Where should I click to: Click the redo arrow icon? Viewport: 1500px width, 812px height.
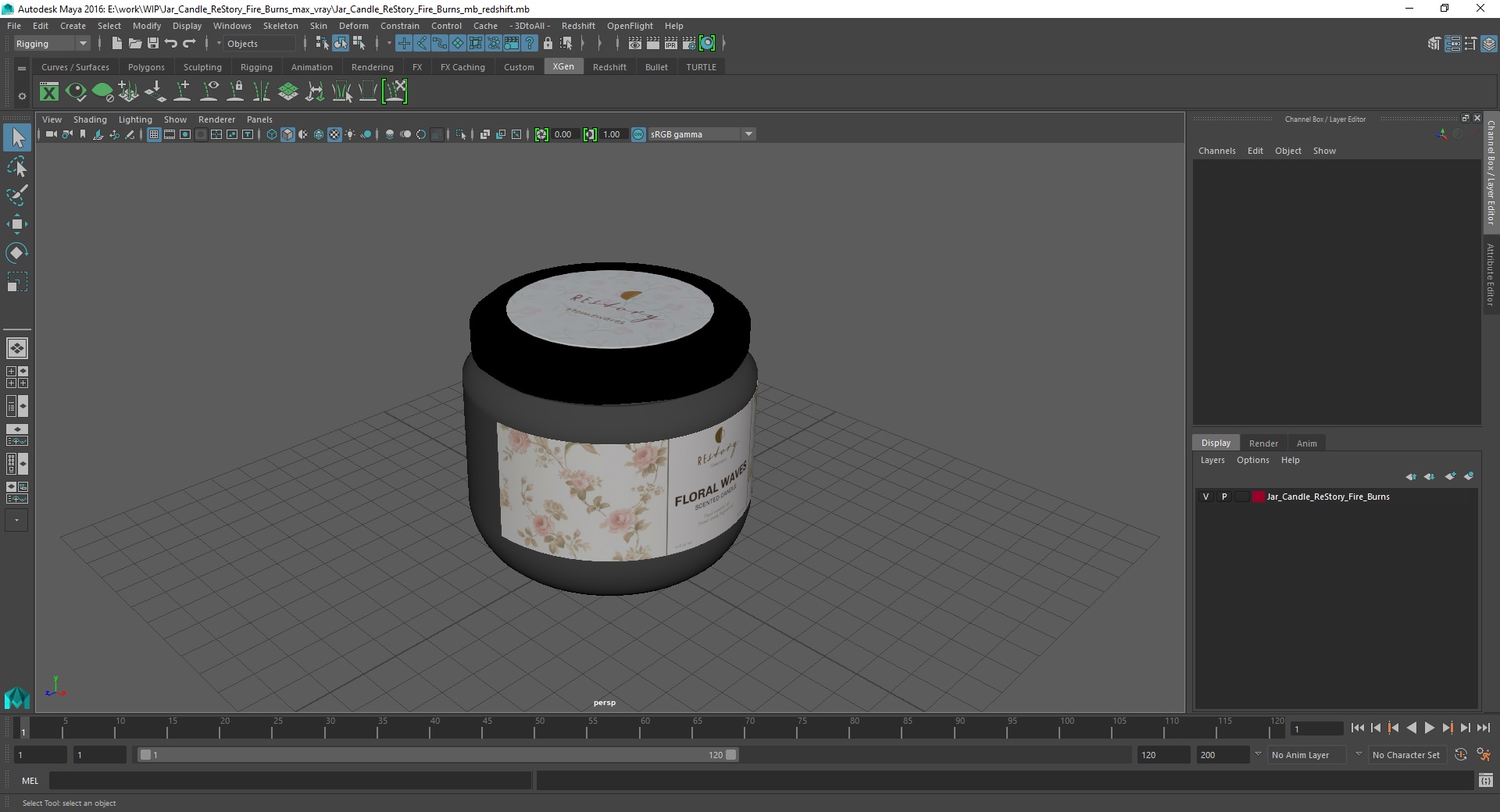coord(188,44)
